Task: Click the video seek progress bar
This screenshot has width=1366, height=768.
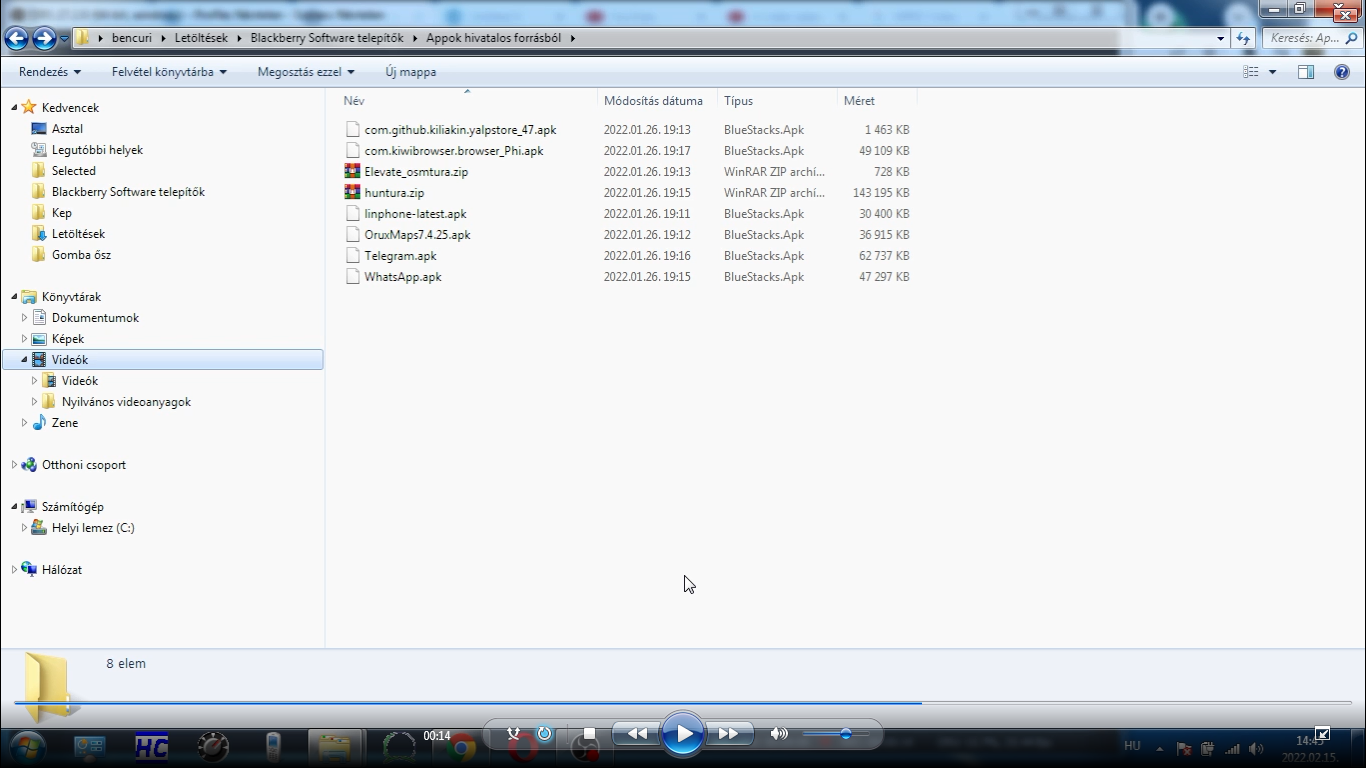Action: point(683,702)
